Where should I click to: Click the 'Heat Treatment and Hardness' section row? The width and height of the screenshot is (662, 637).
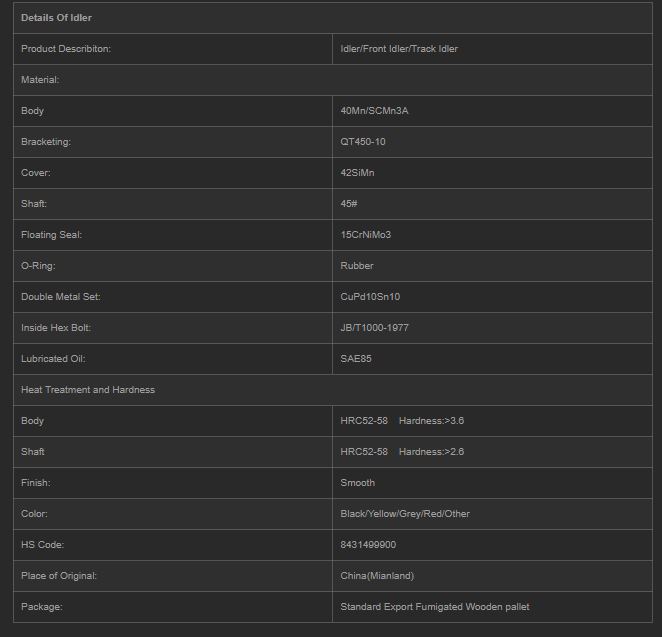(x=88, y=390)
